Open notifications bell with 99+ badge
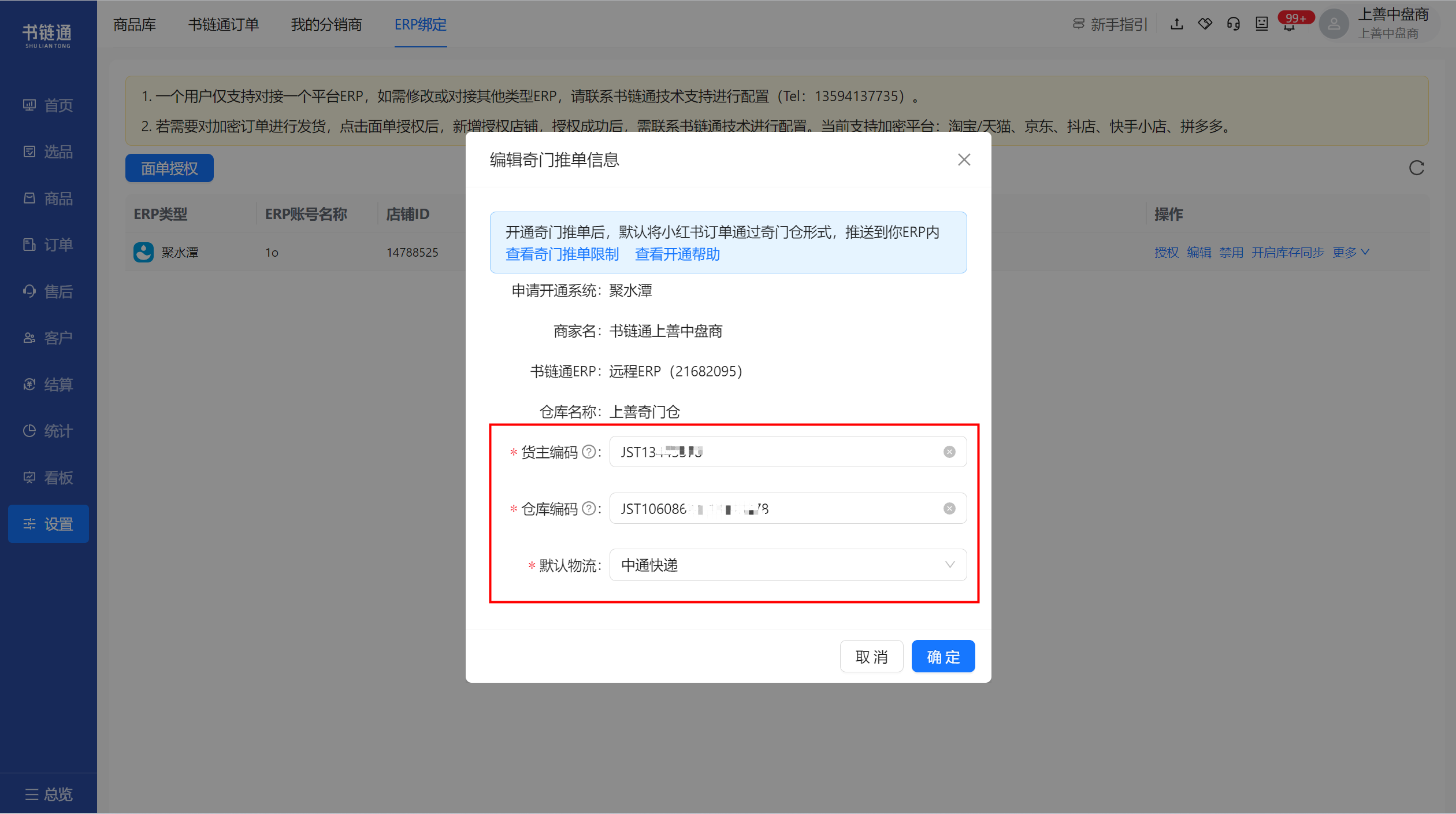The width and height of the screenshot is (1456, 814). pos(1290,24)
